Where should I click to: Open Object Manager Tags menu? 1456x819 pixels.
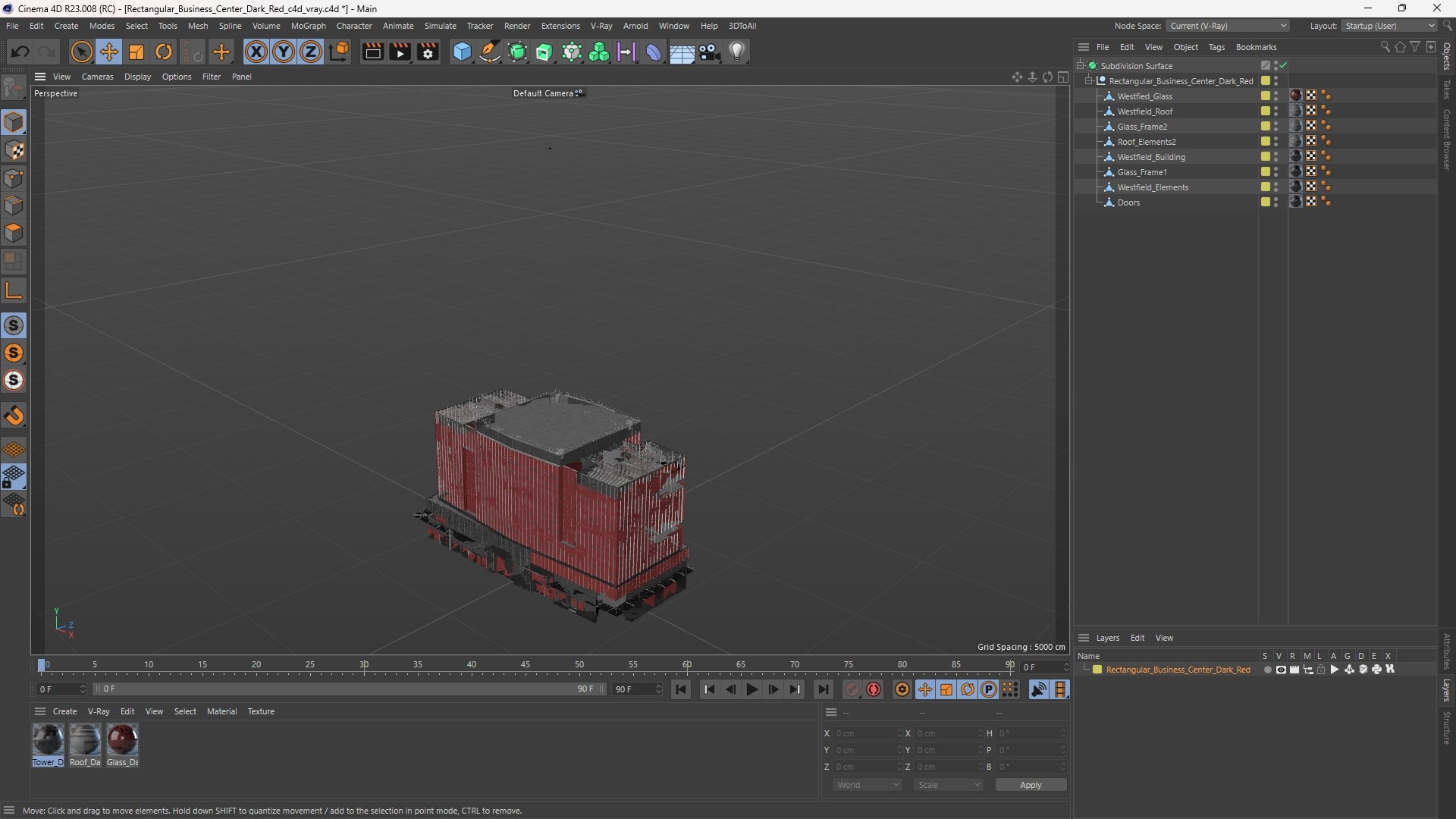1216,47
